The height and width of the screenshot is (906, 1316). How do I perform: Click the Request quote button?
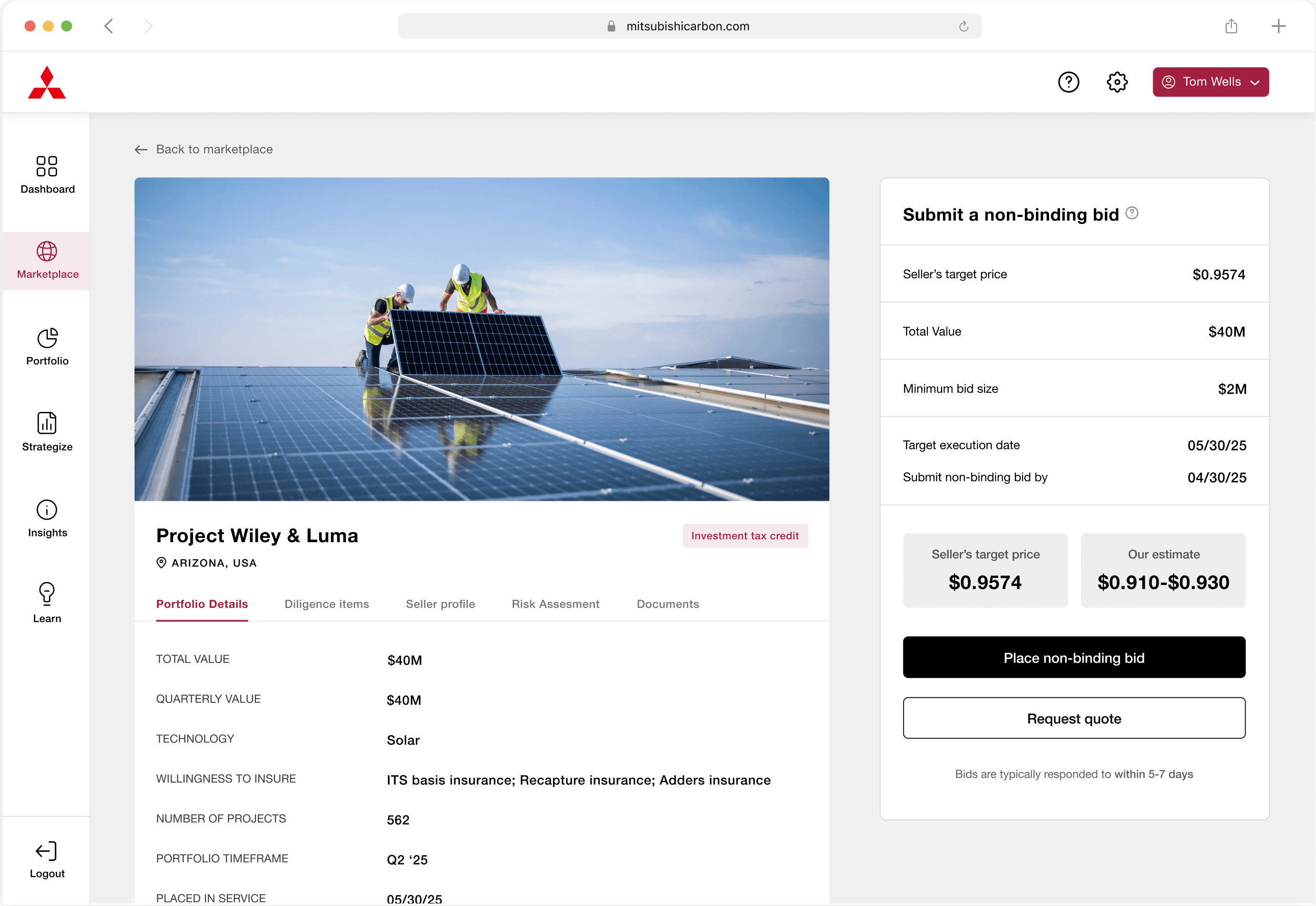(1073, 718)
